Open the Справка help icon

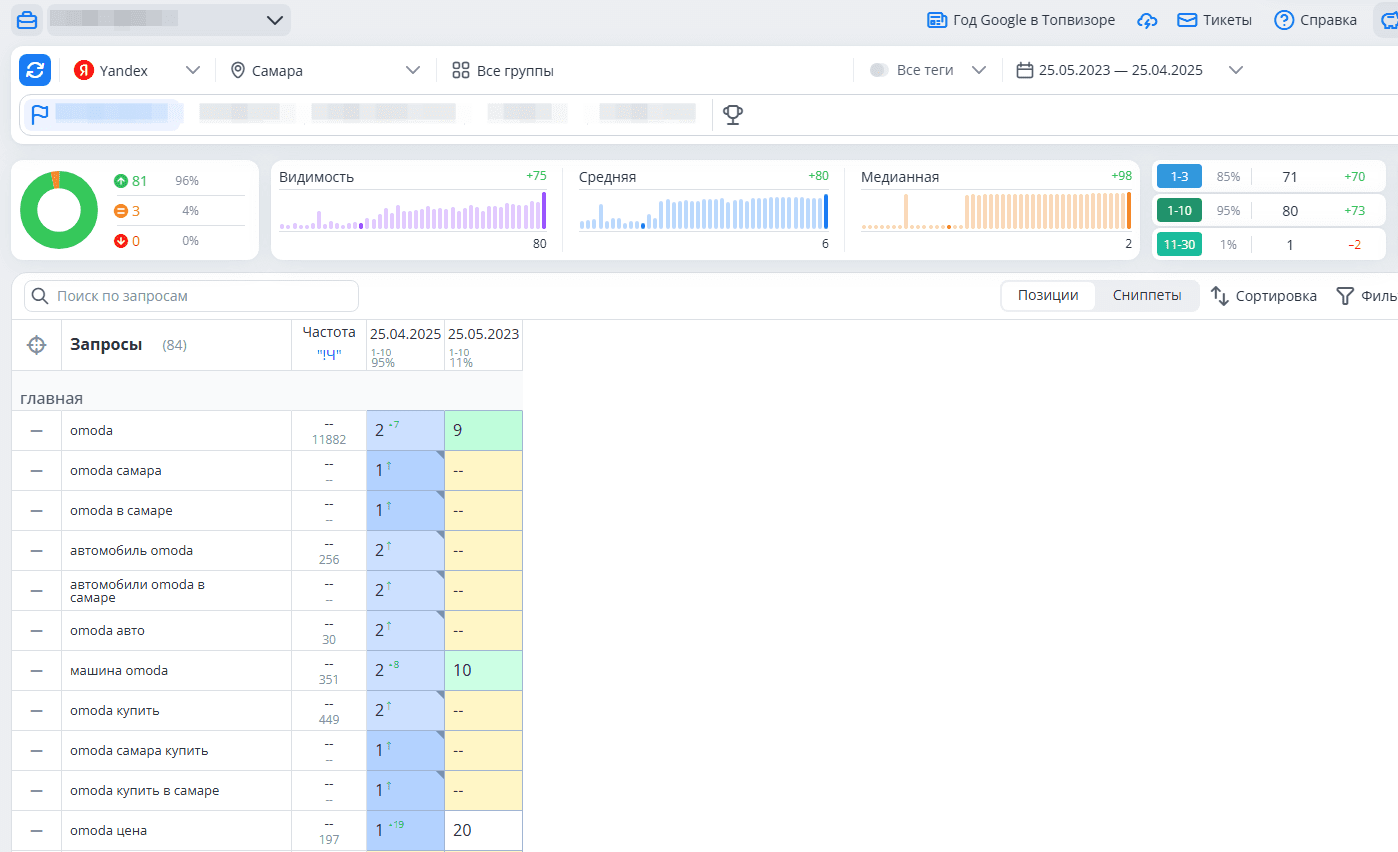coord(1284,20)
